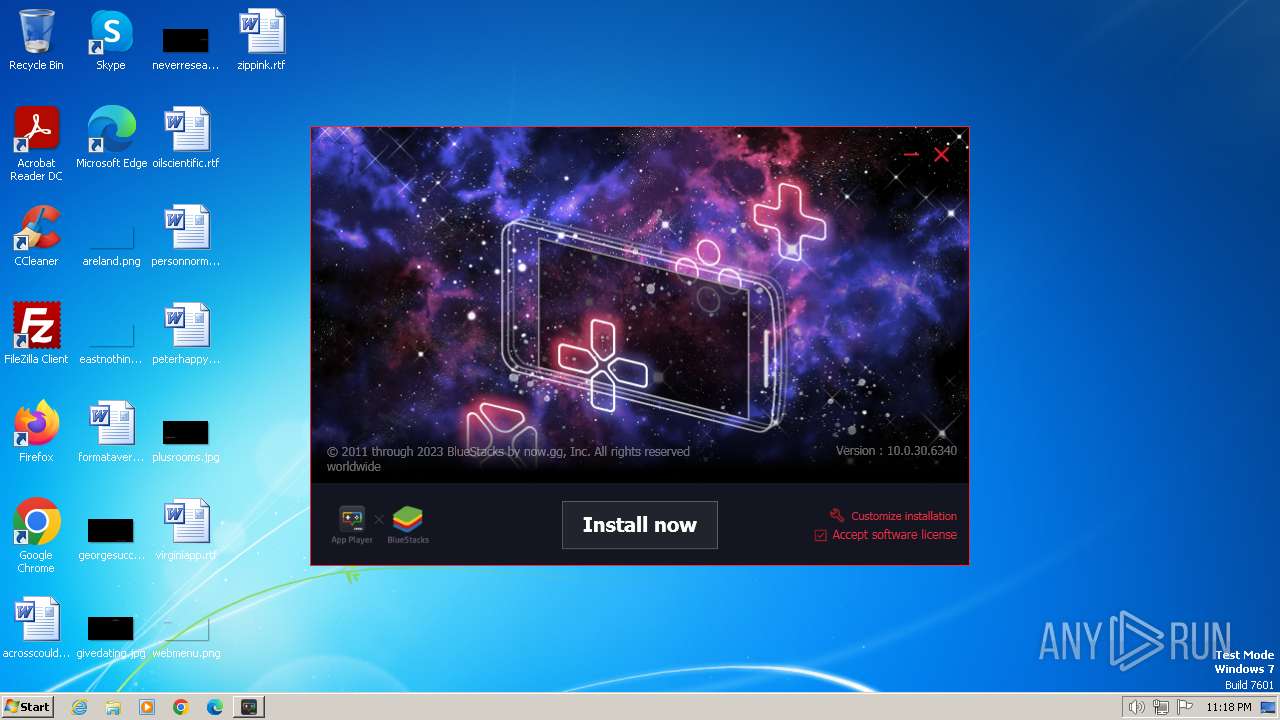
Task: Click the BlueStacks copyright notice text
Action: 508,459
